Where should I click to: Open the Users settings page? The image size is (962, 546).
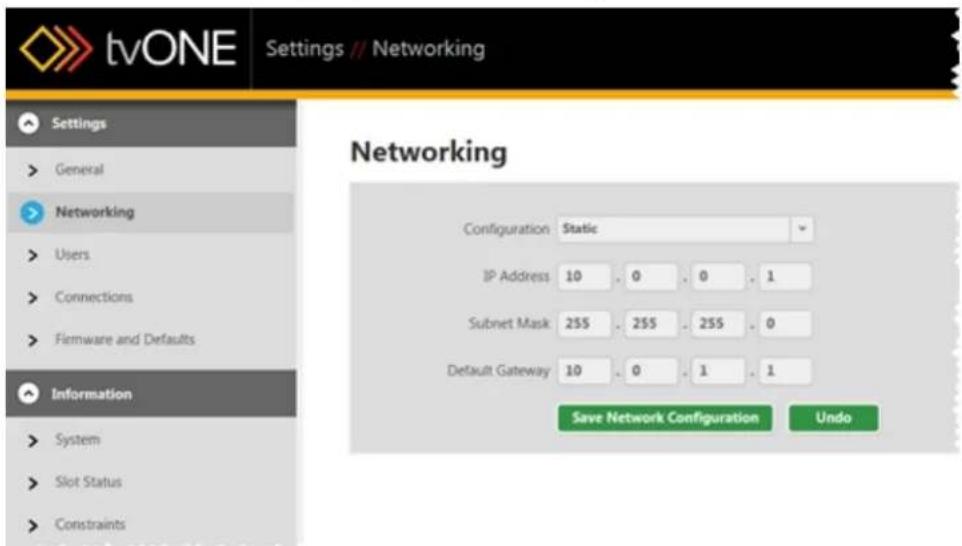point(72,255)
